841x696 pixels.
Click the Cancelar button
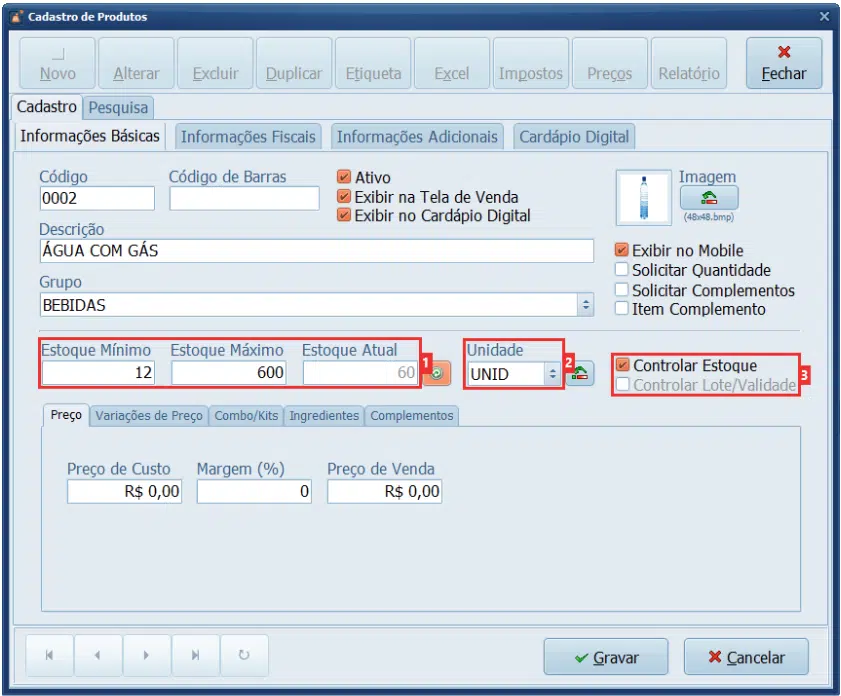click(746, 657)
